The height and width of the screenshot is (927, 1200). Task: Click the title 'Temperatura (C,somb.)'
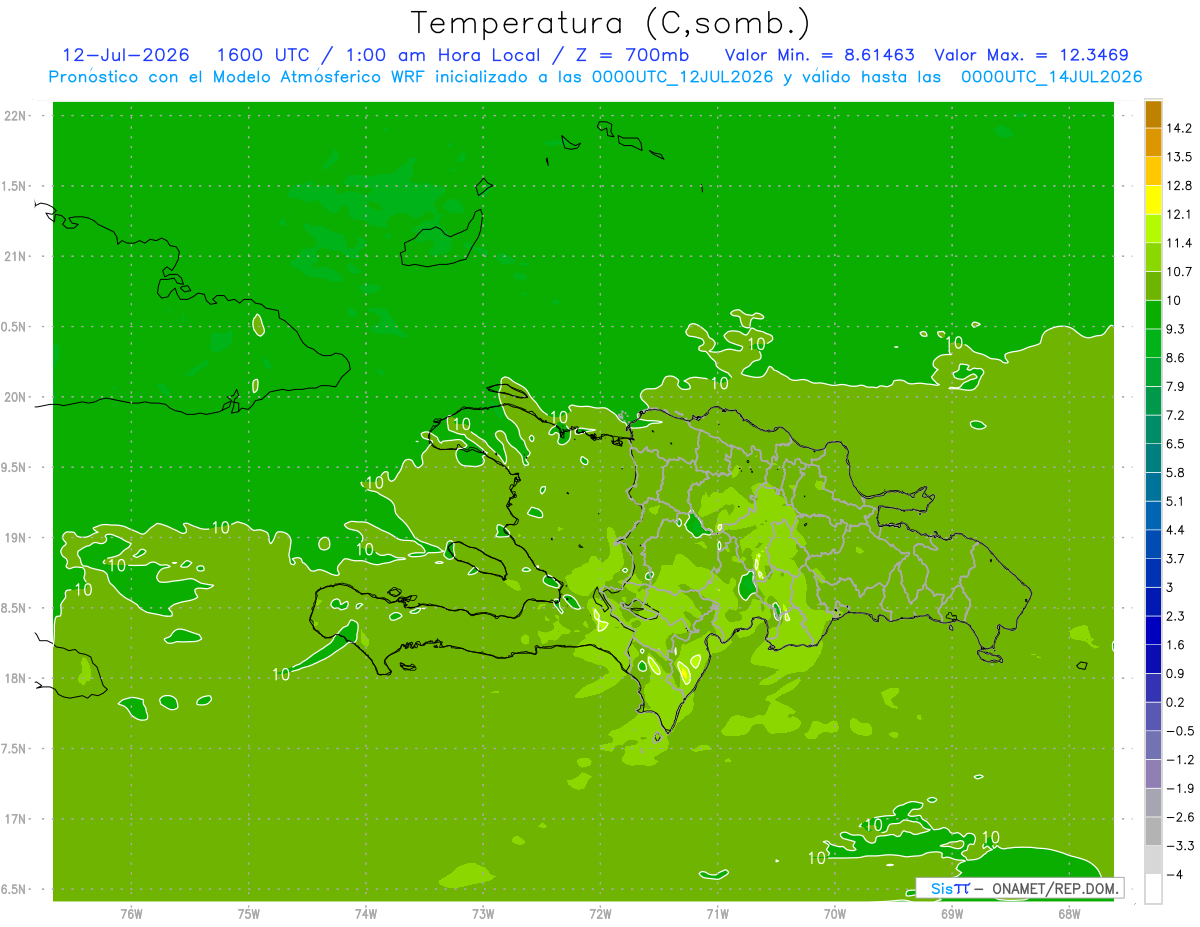610,23
